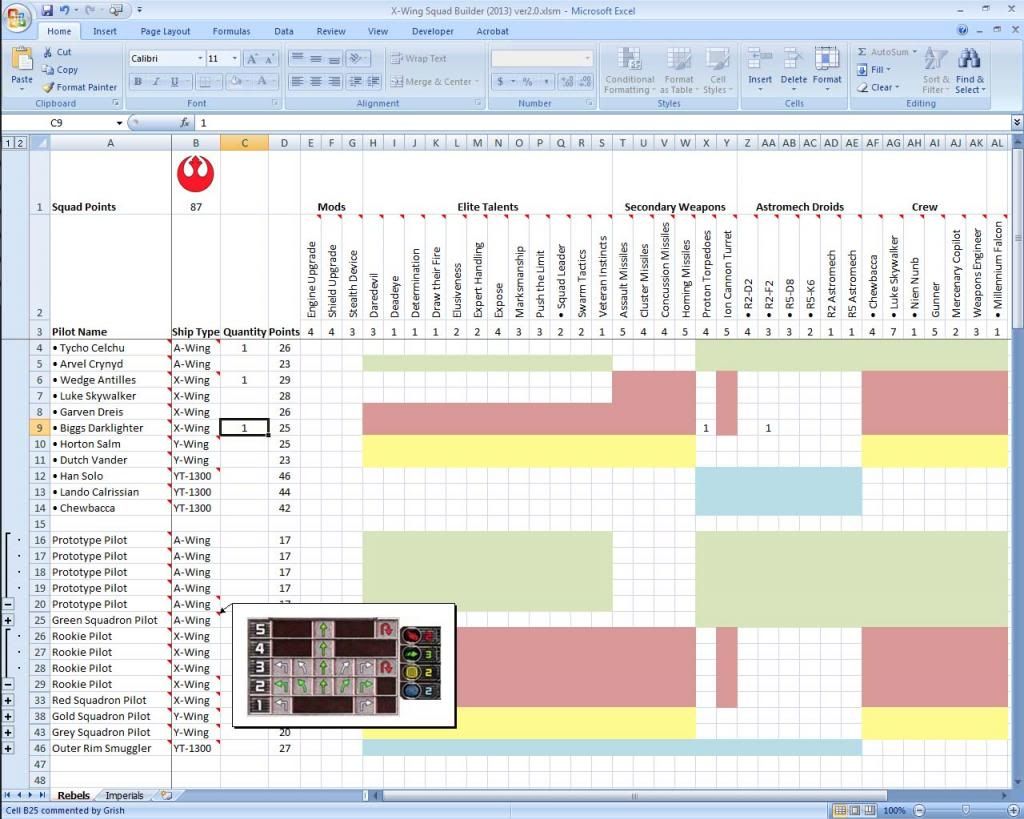
Task: Open the Formulas ribbon tab
Action: [231, 31]
